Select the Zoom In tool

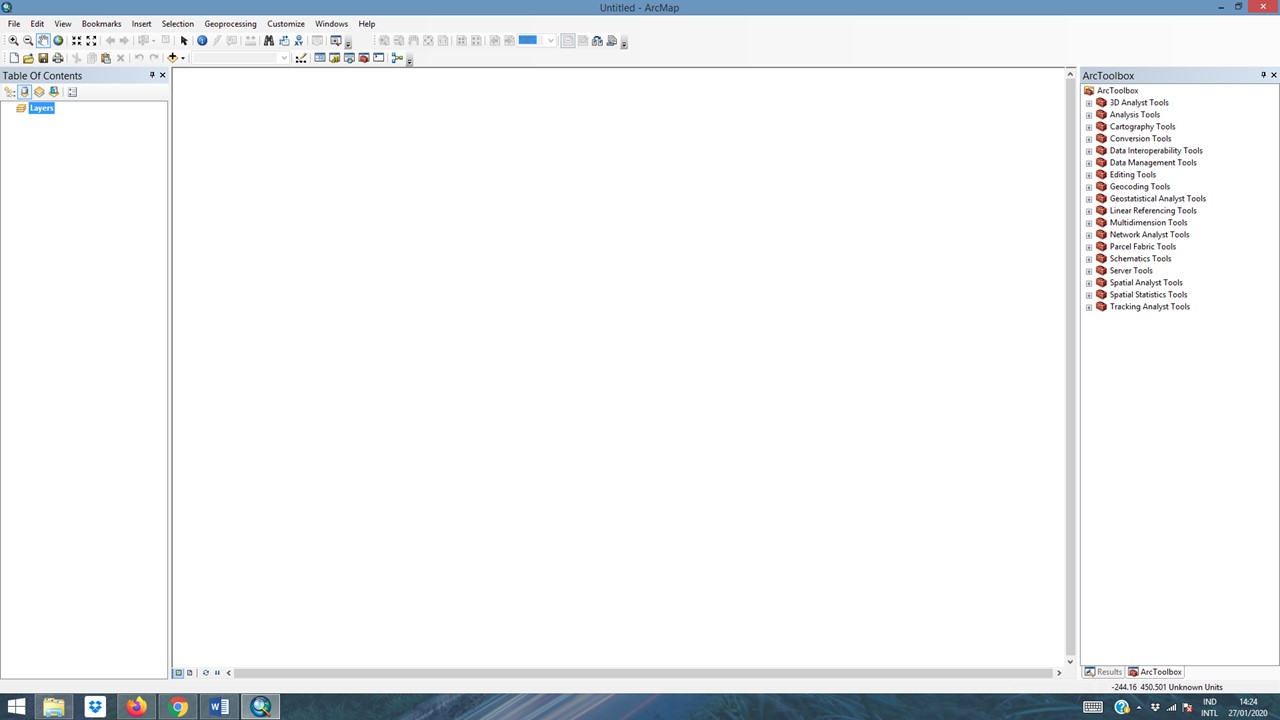click(x=13, y=41)
